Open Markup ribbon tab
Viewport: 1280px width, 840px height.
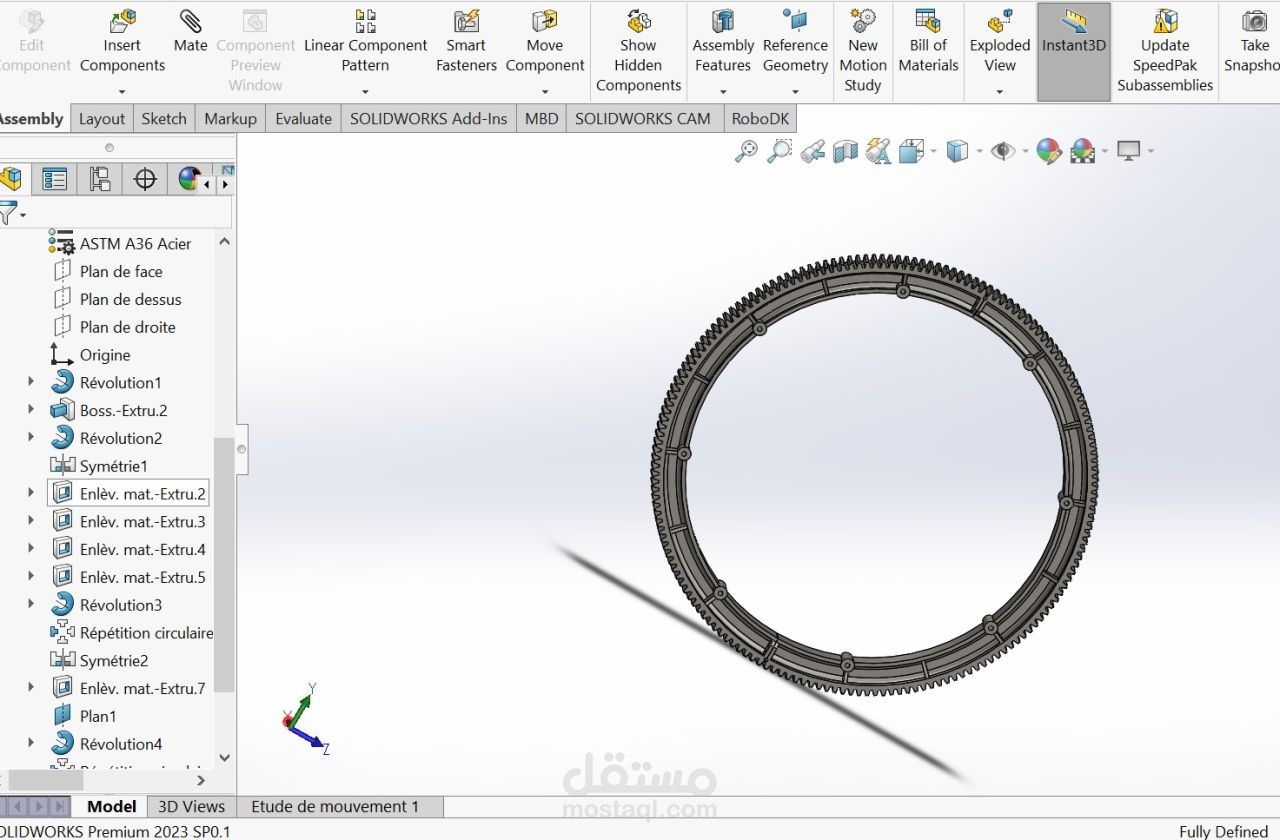231,119
